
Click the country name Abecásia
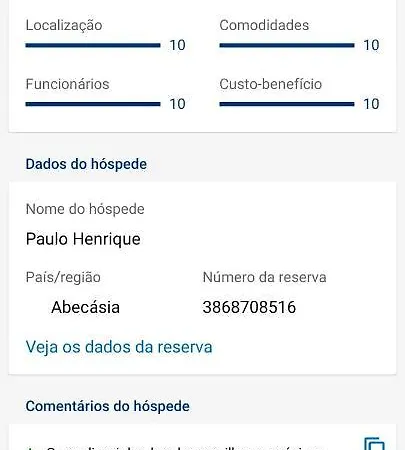(85, 307)
